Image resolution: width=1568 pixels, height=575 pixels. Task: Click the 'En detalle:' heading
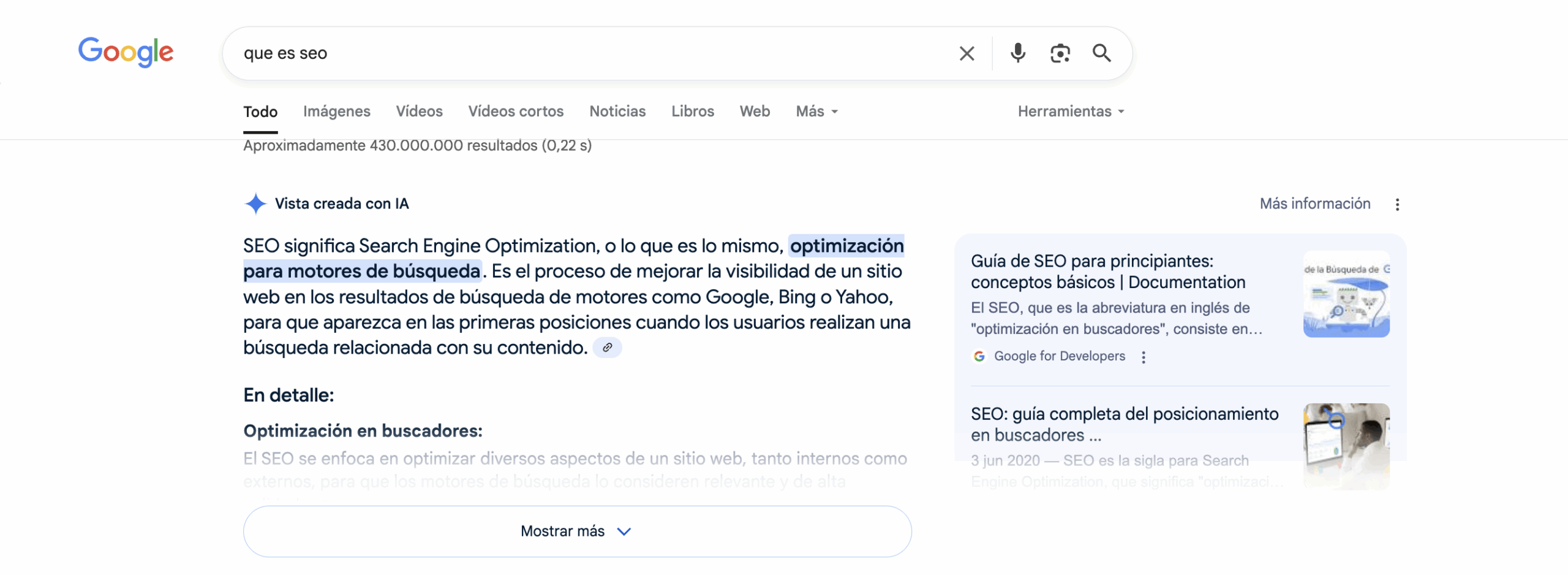coord(288,395)
